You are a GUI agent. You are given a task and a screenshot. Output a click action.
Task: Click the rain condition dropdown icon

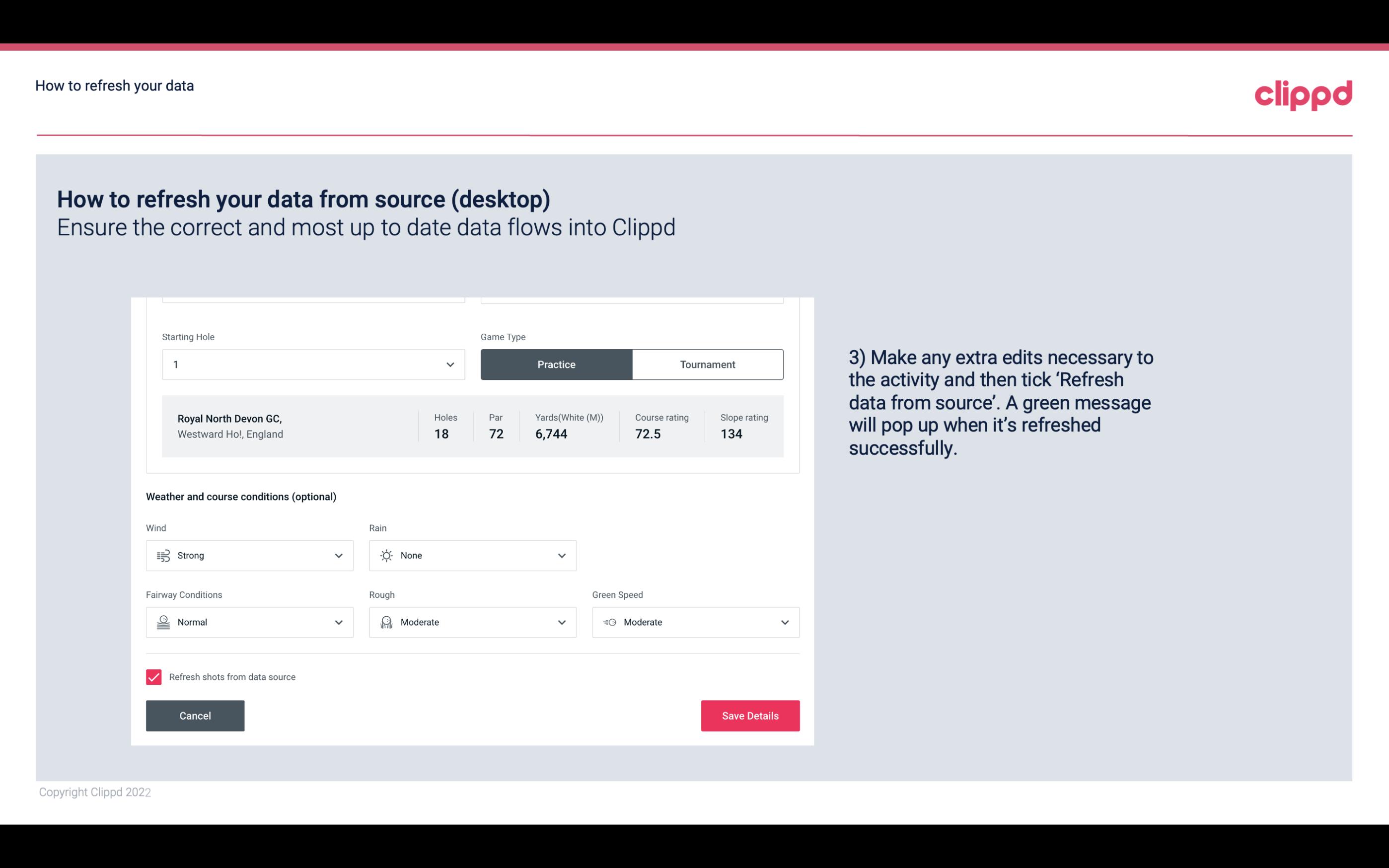click(561, 555)
